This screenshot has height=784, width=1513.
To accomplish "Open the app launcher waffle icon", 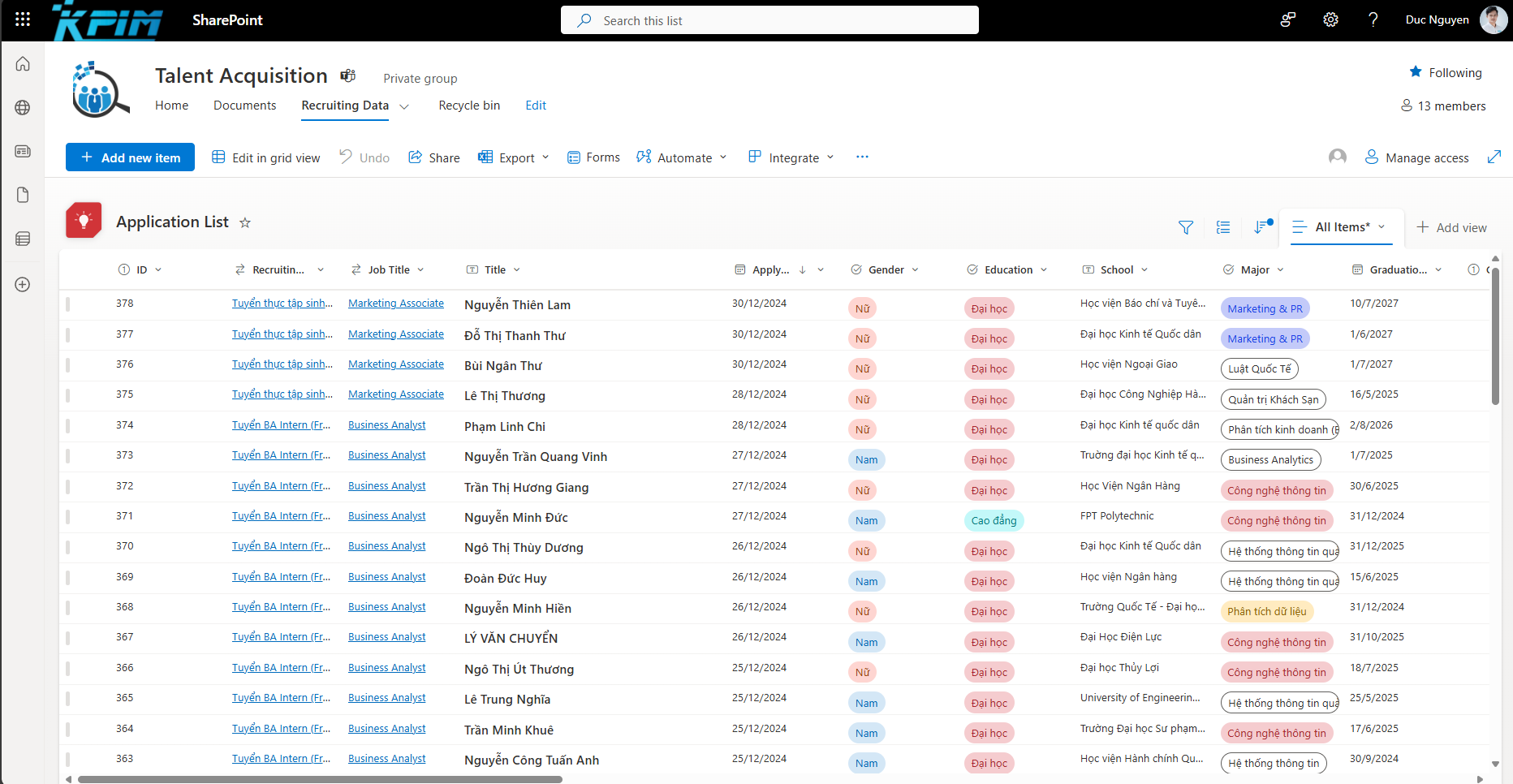I will coord(23,19).
